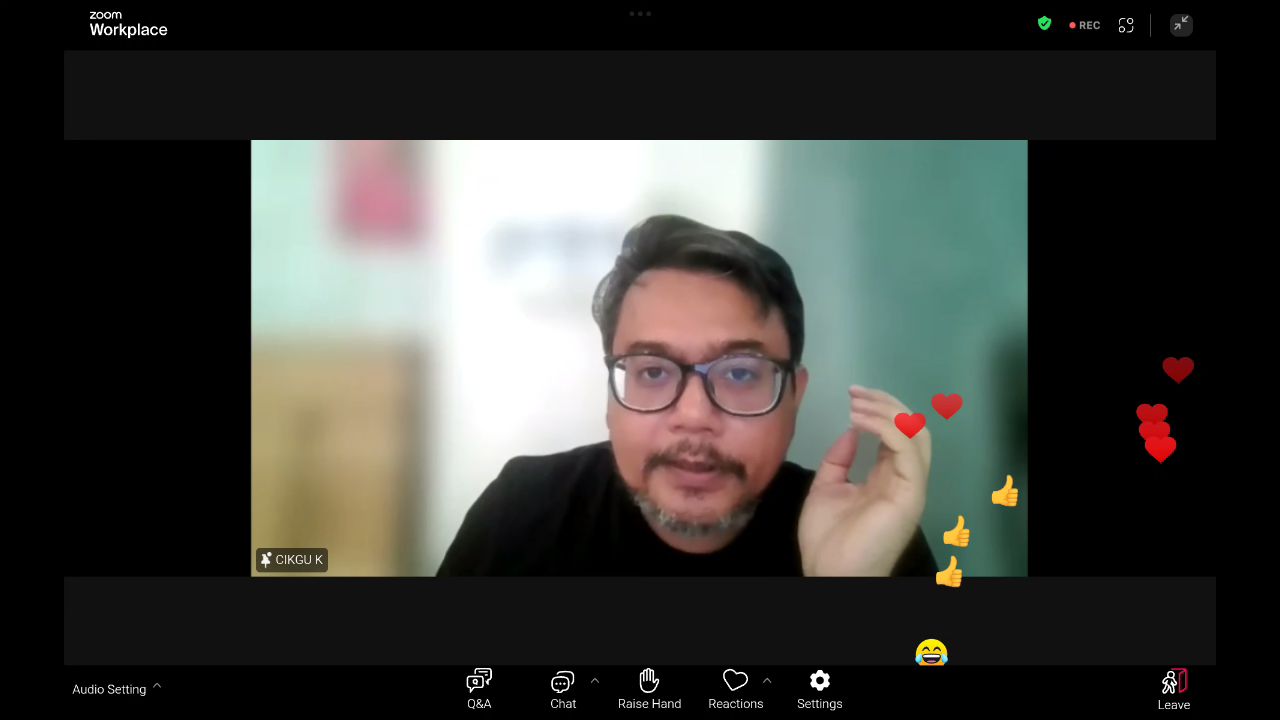Open the Reactions heart icon
This screenshot has height=720, width=1280.
coord(735,681)
